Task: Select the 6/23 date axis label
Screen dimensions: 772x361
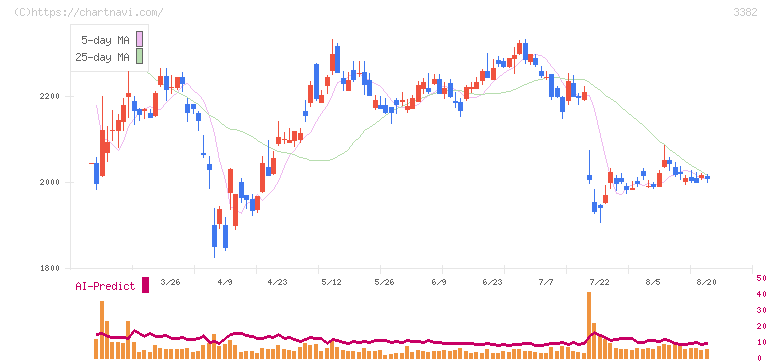Action: (x=491, y=282)
